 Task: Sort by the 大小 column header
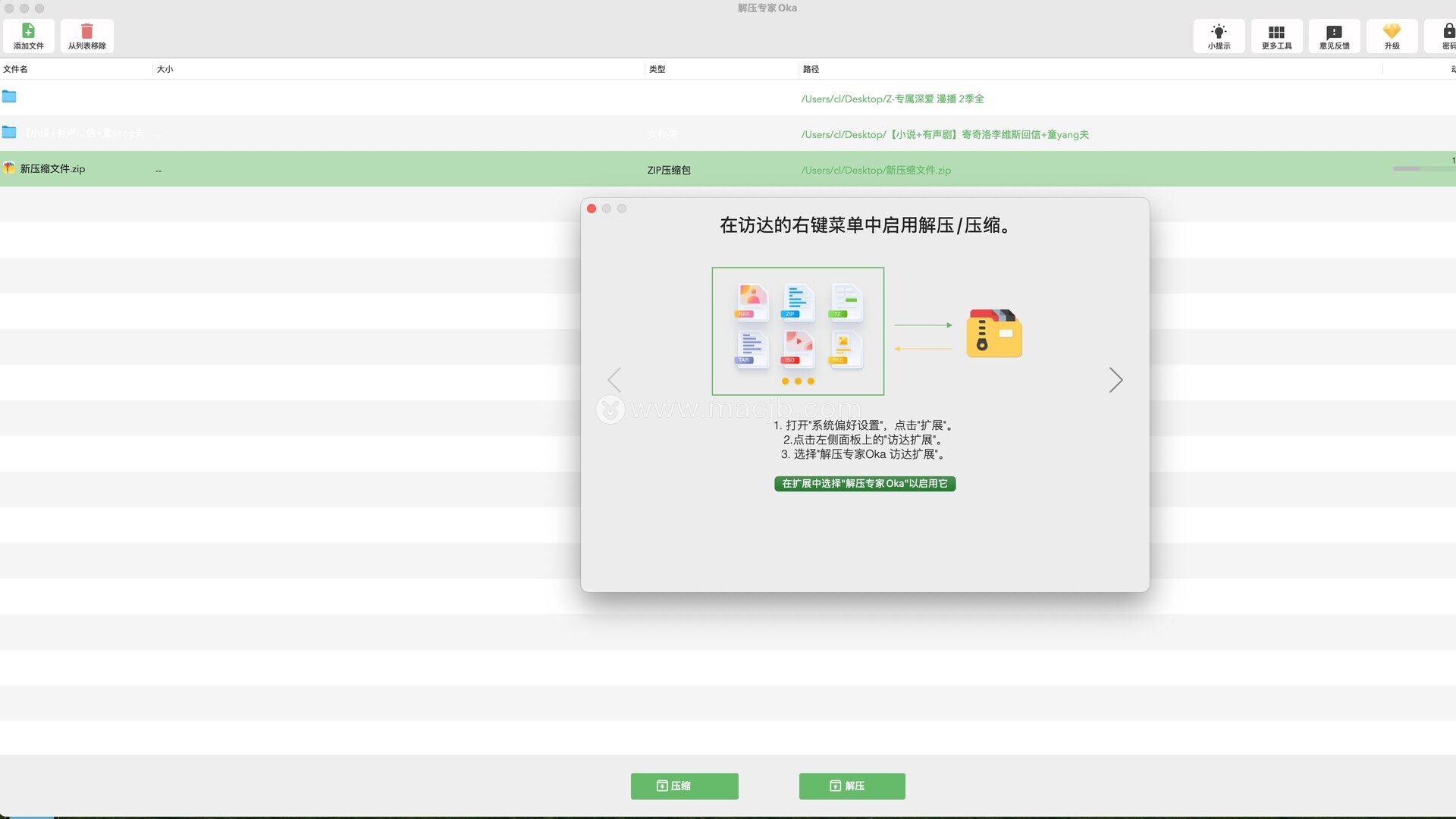tap(165, 69)
